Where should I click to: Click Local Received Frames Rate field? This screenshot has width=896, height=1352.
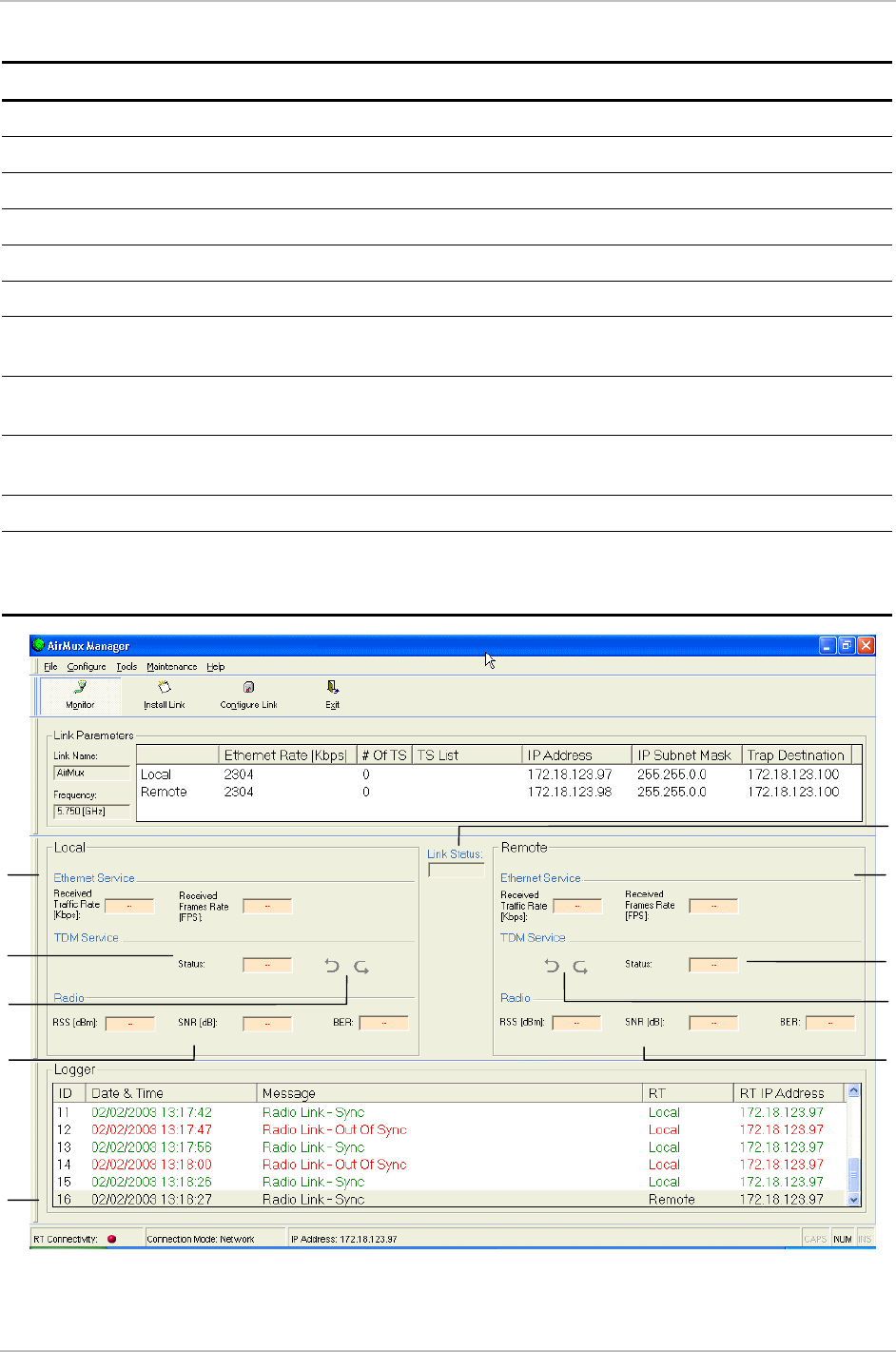267,906
